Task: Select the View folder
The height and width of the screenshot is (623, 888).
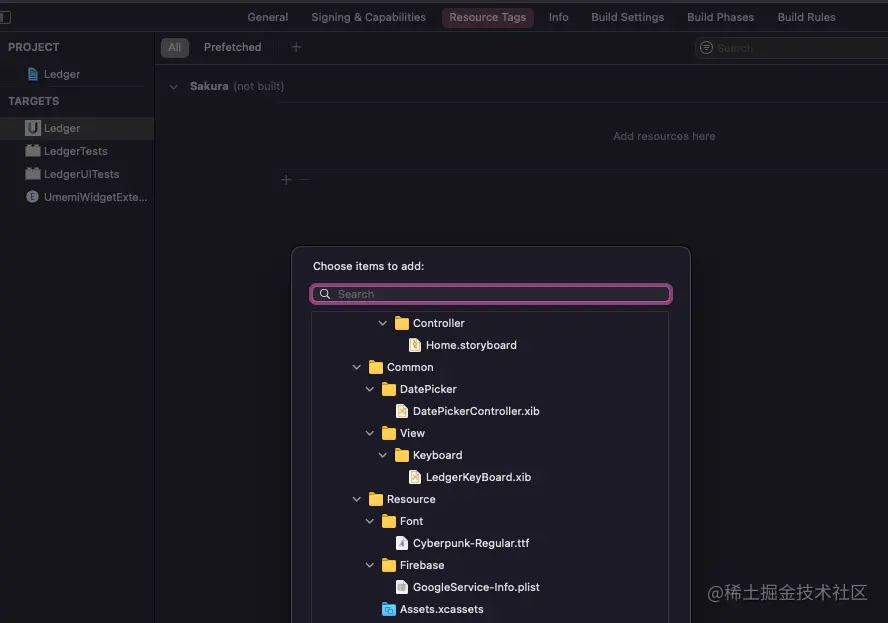Action: point(412,433)
